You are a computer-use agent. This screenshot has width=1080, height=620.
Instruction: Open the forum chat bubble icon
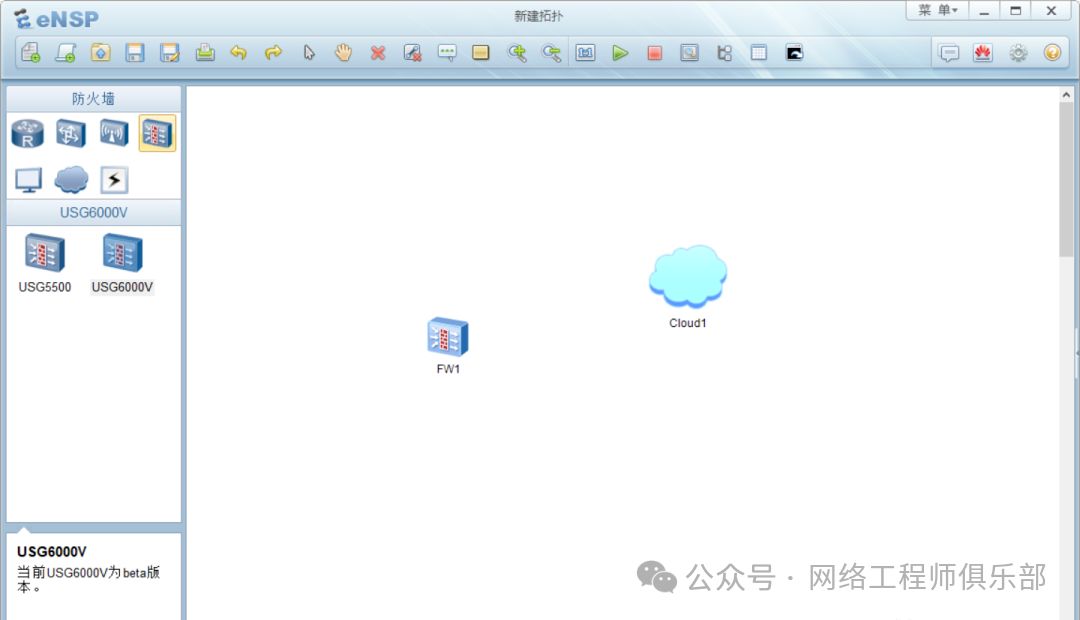[949, 52]
